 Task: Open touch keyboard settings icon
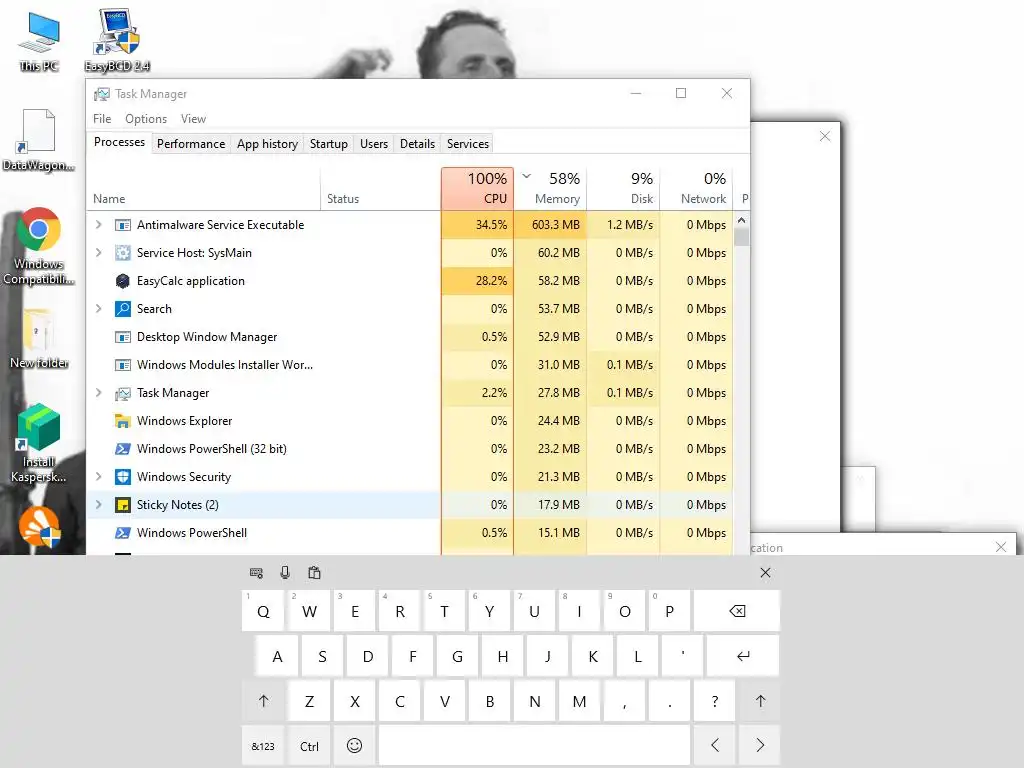256,573
